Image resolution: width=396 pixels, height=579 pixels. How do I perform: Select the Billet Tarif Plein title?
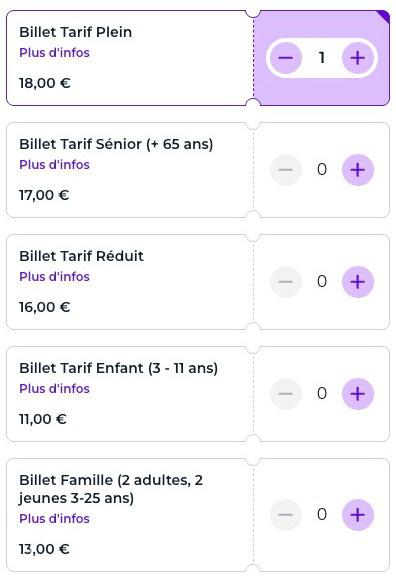click(x=75, y=32)
